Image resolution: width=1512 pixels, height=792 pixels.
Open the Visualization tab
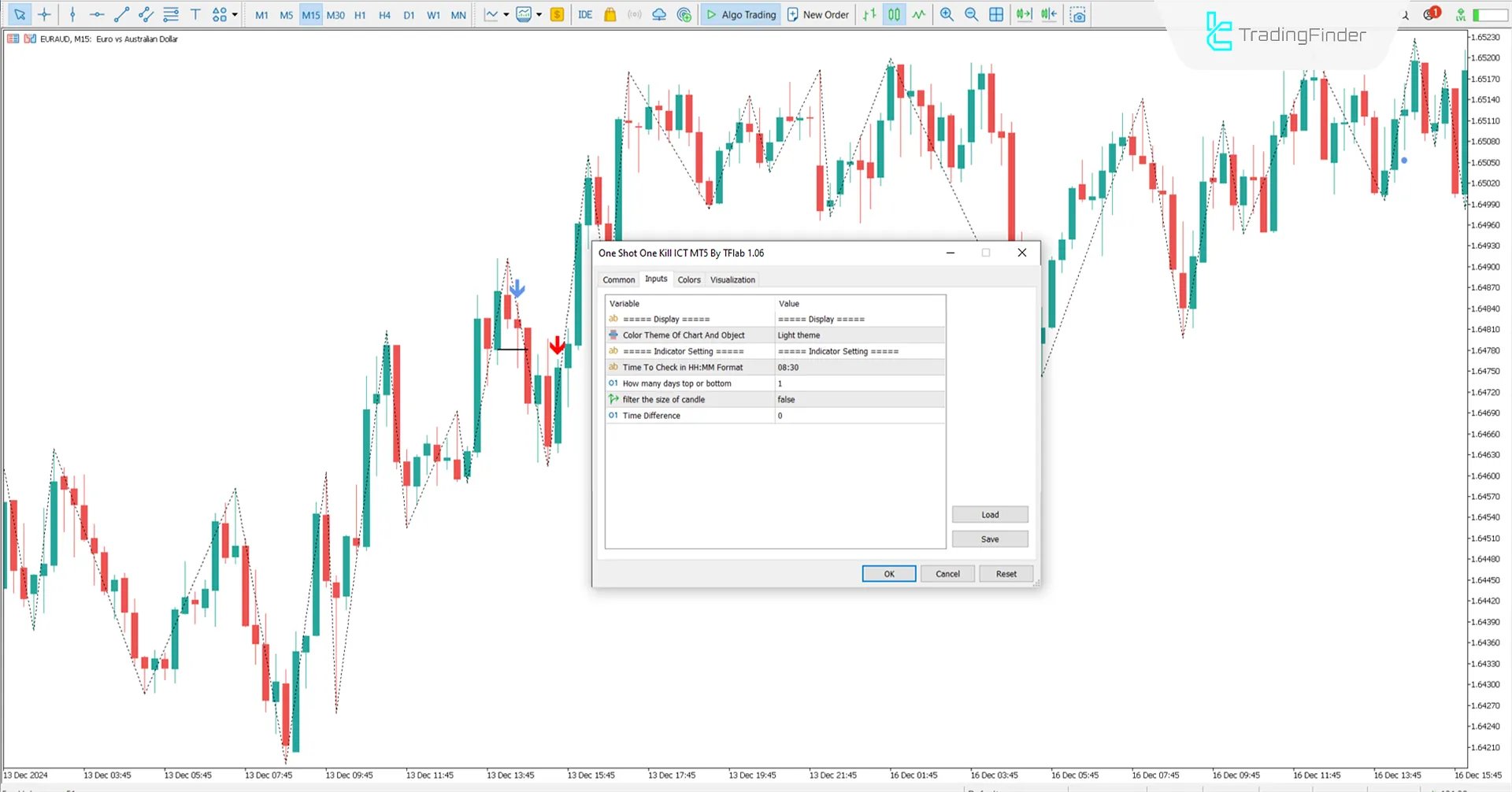click(732, 279)
